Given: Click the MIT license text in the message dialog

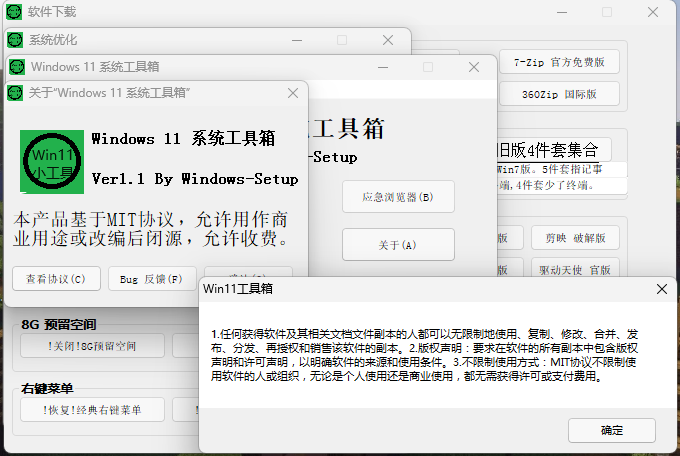Looking at the screenshot, I should tap(425, 355).
